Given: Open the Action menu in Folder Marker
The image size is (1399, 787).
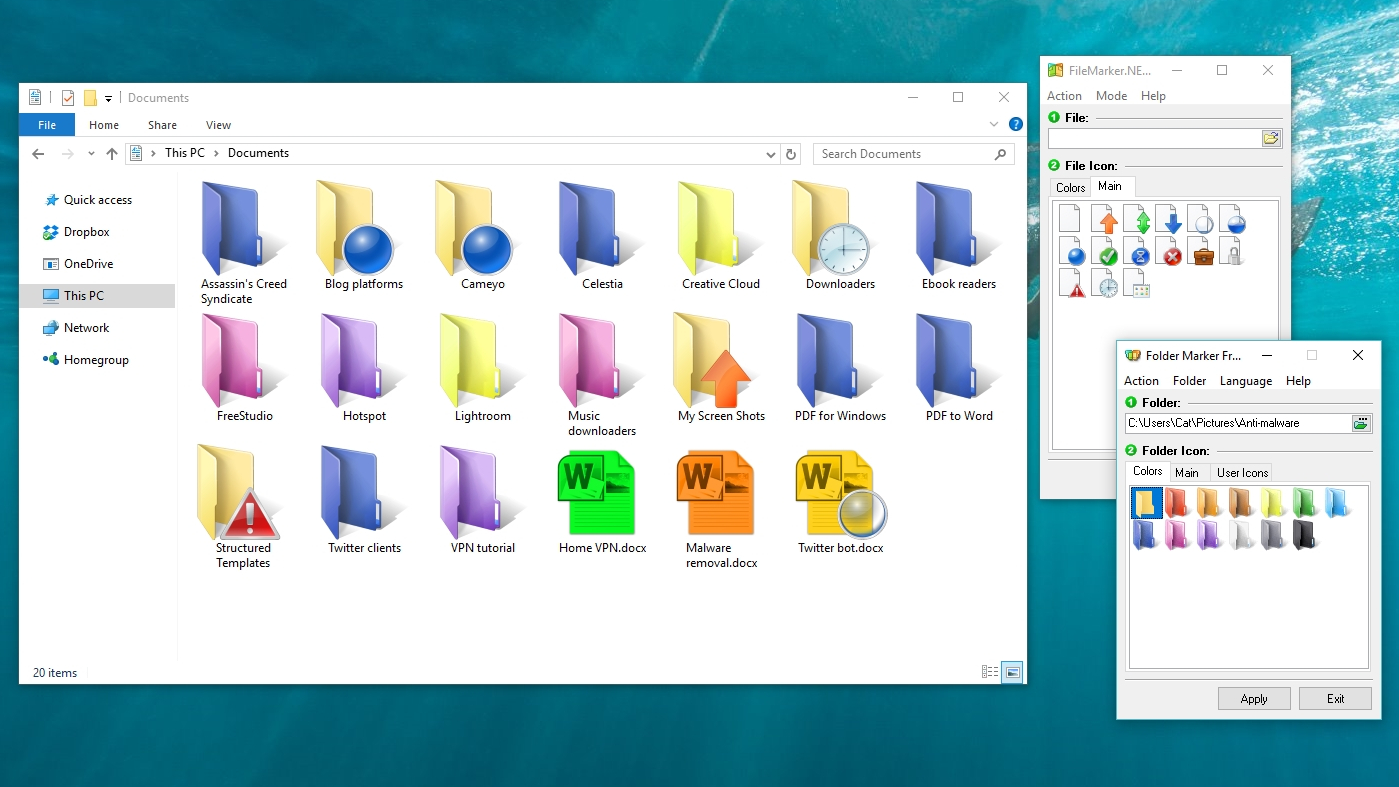Looking at the screenshot, I should pyautogui.click(x=1141, y=380).
